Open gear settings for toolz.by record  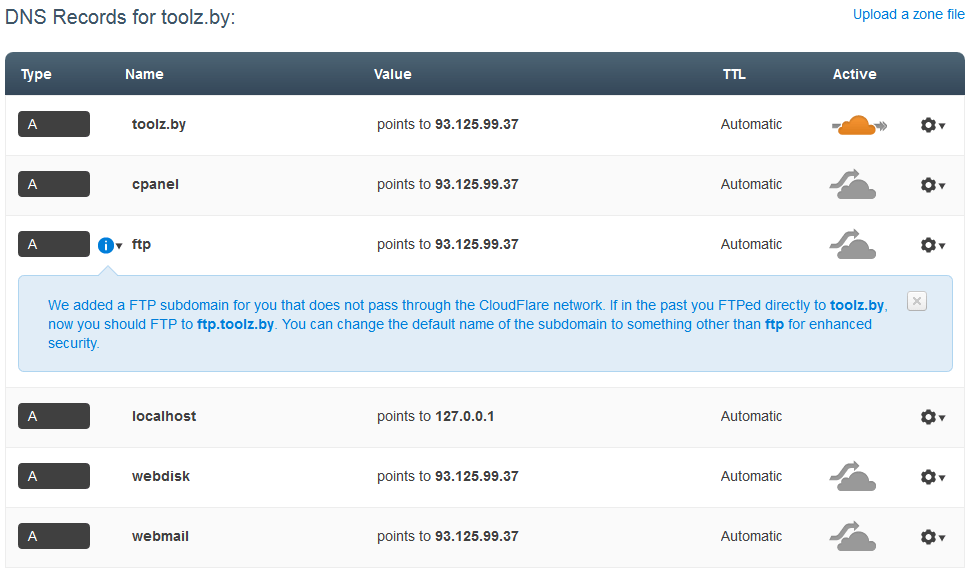pos(932,125)
